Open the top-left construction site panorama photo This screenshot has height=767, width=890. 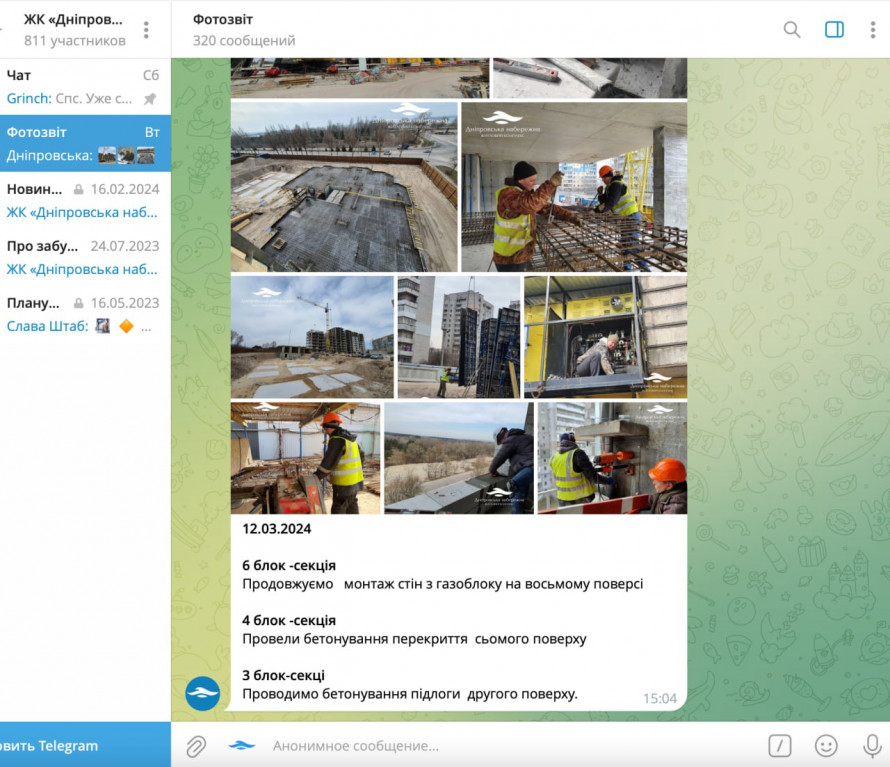[x=360, y=78]
